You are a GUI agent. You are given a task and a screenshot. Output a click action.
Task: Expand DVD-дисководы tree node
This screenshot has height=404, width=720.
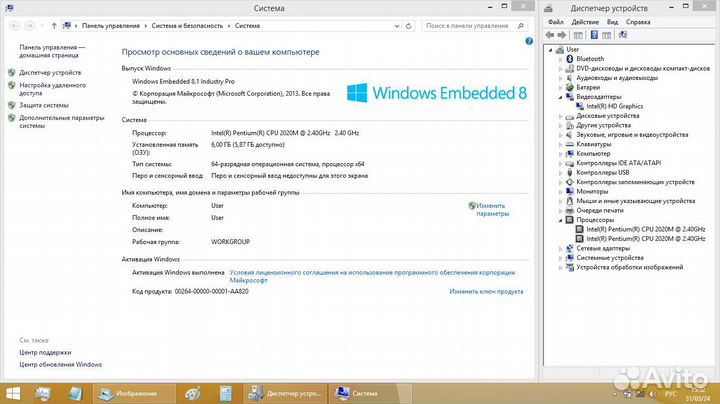click(561, 69)
